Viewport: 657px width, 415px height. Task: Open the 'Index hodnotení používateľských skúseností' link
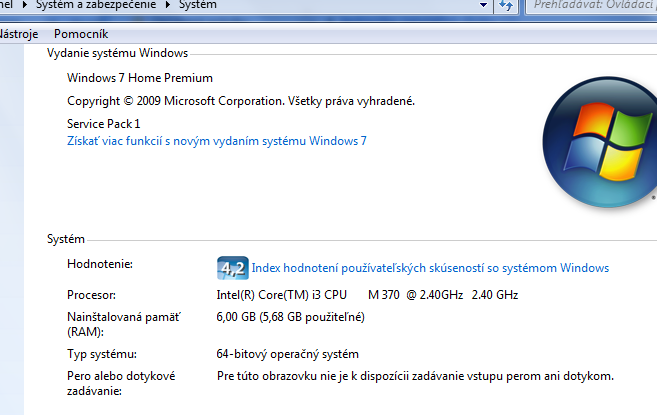tap(430, 268)
